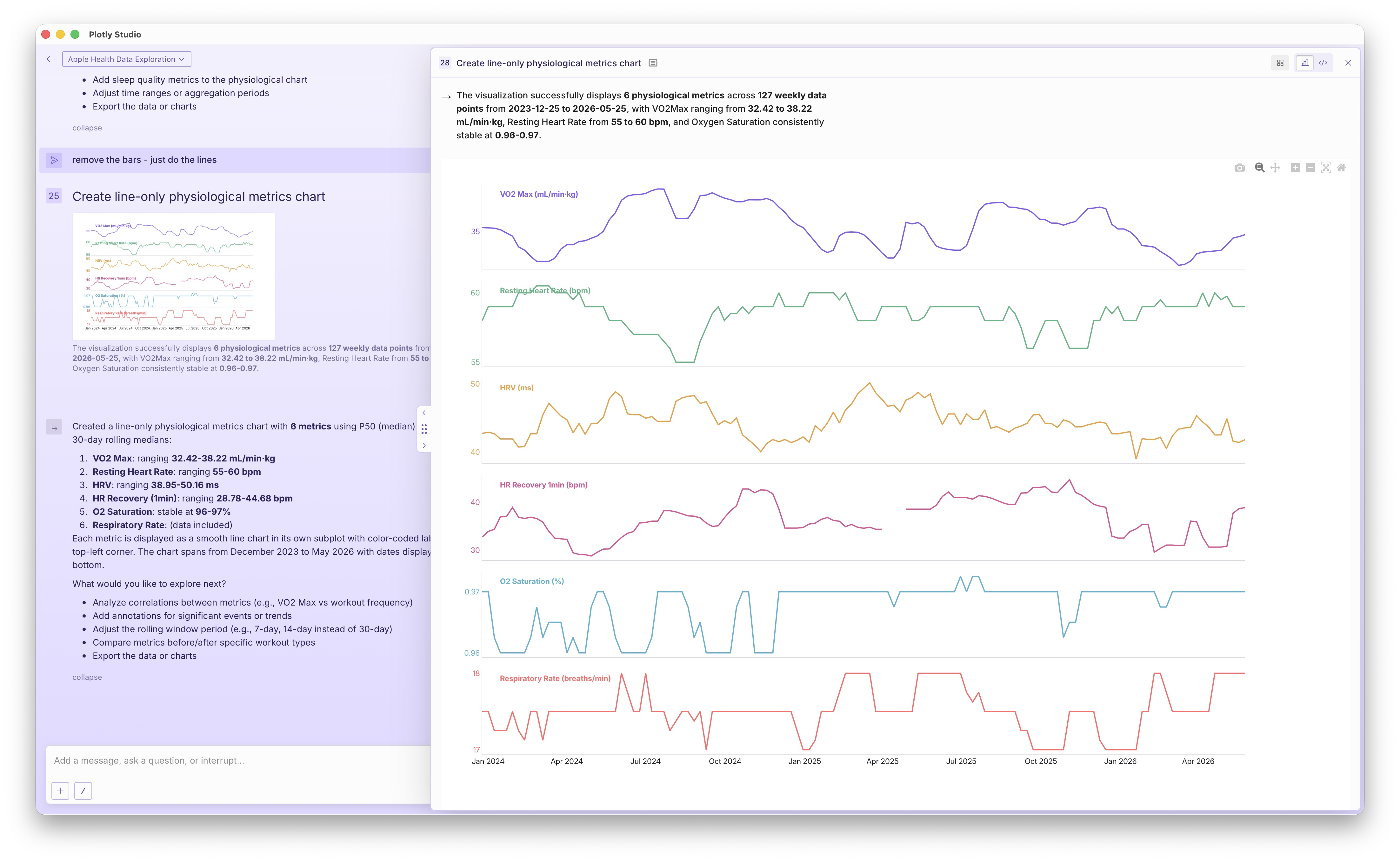The height and width of the screenshot is (862, 1400).
Task: Download plot as PNG with camera icon
Action: 1239,168
